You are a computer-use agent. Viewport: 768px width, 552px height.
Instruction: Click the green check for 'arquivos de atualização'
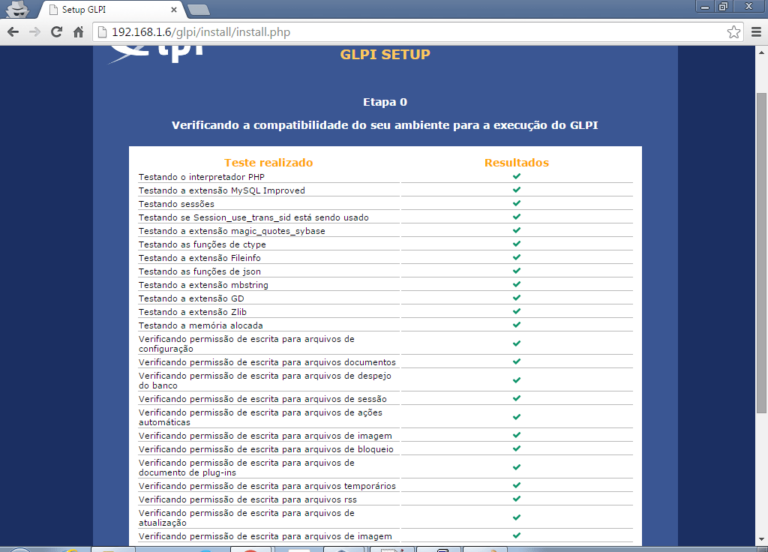517,517
